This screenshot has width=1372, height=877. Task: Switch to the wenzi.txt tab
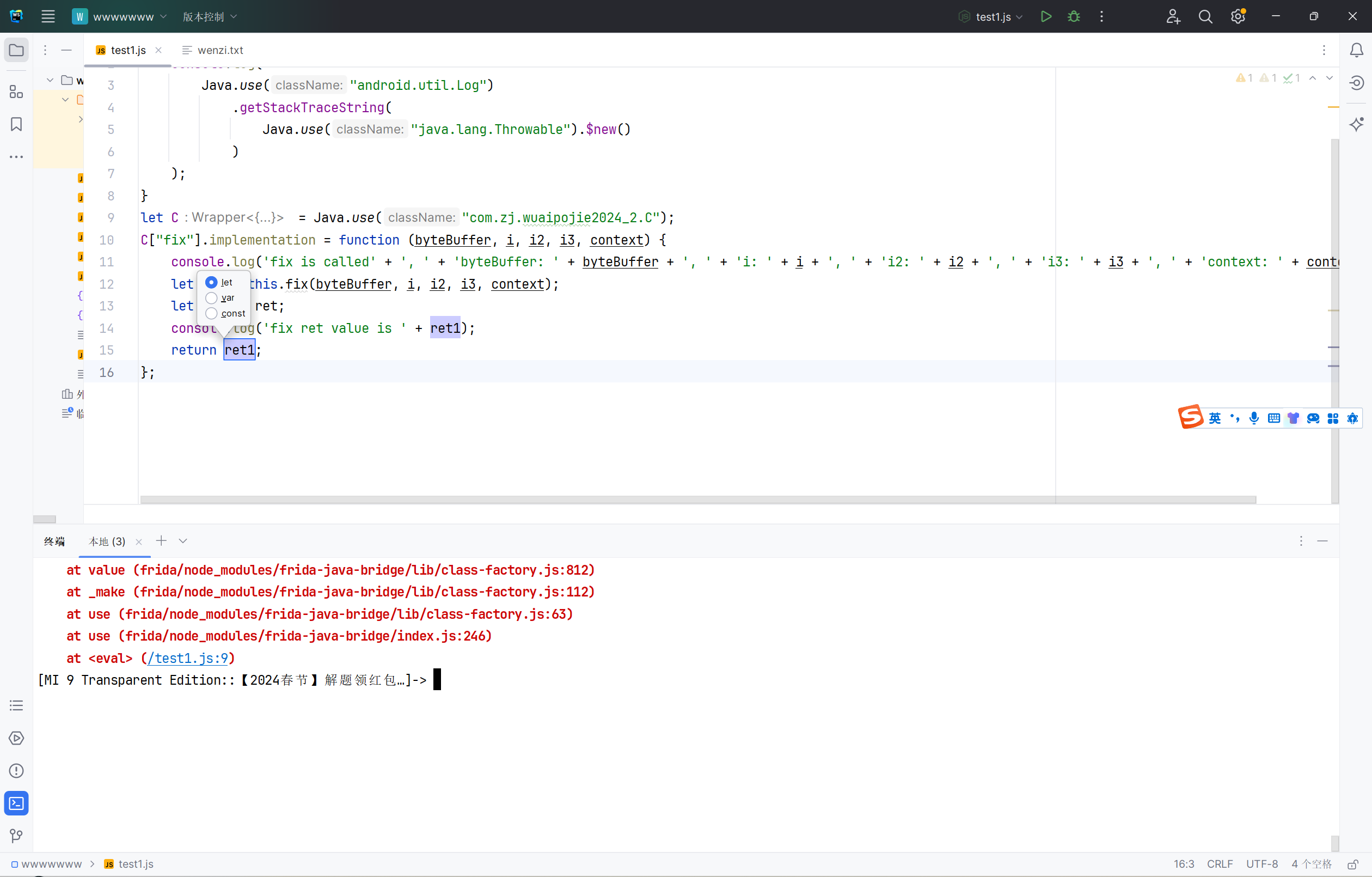(x=212, y=50)
